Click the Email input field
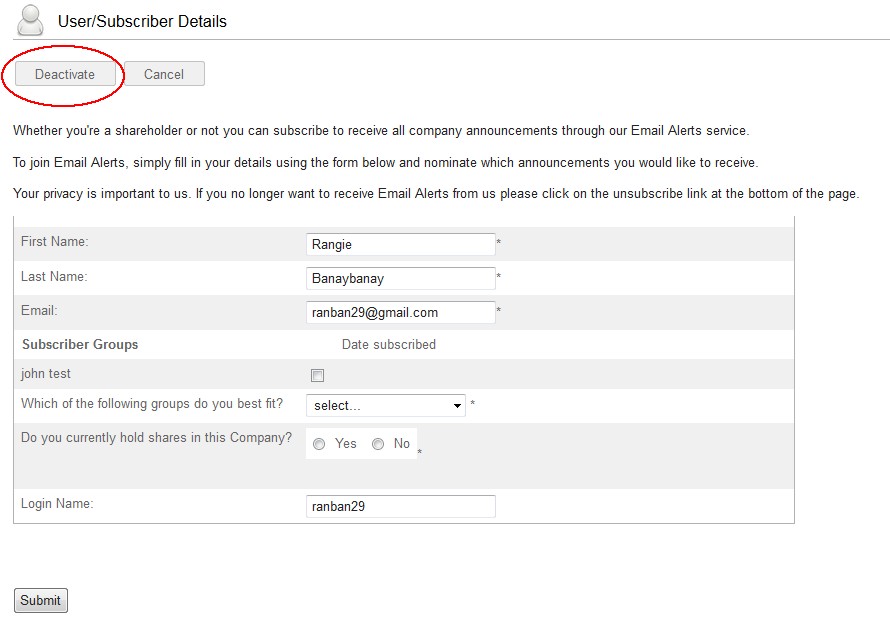 401,313
